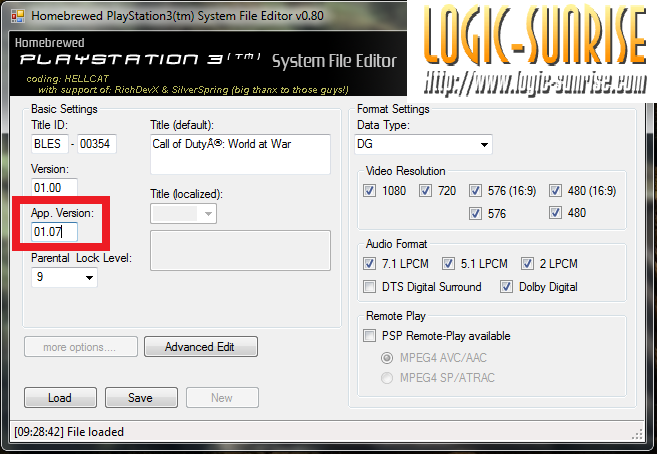Image resolution: width=657 pixels, height=454 pixels.
Task: Click the Load button
Action: (x=60, y=397)
